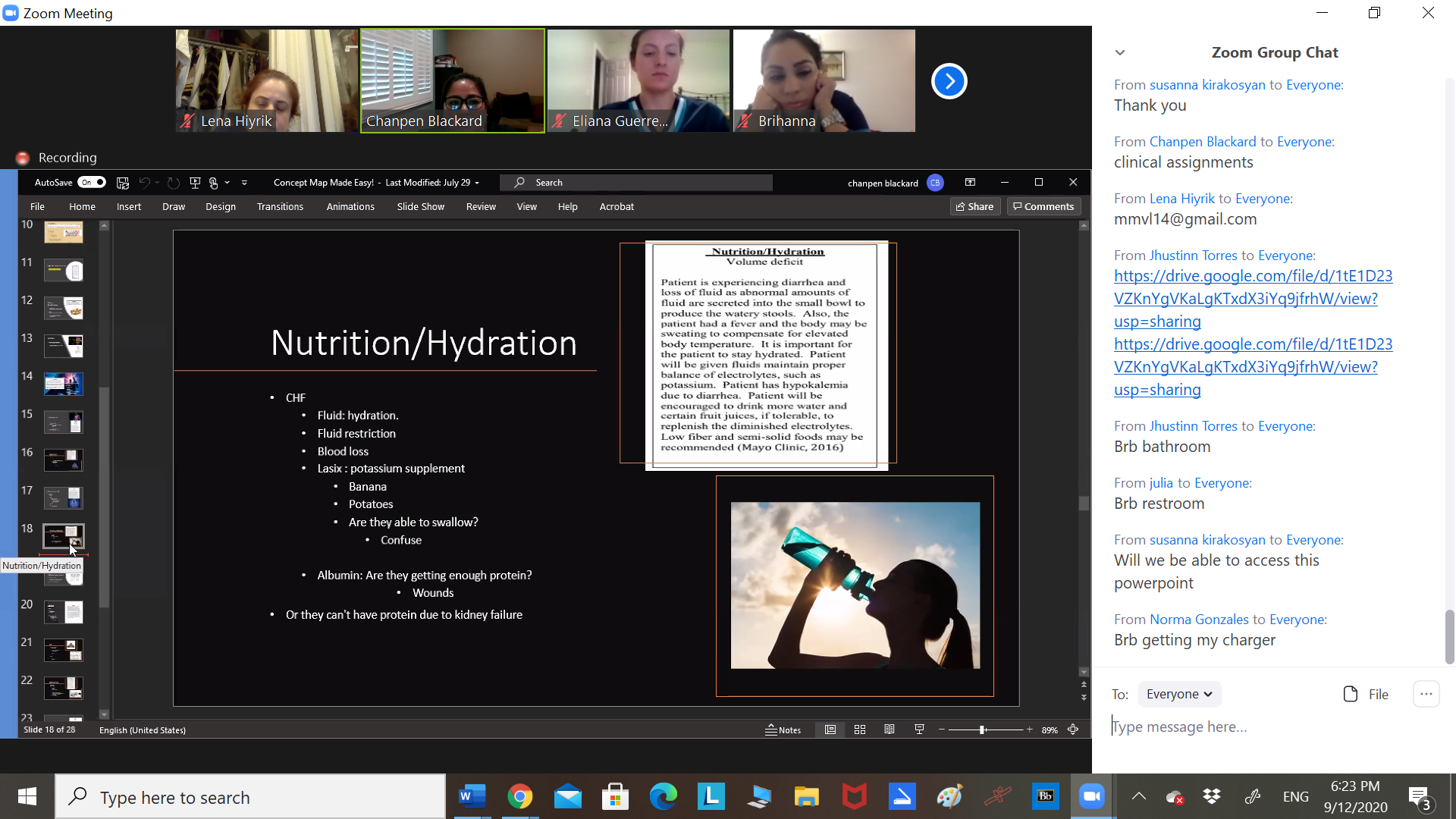1456x819 pixels.
Task: Customize Quick Access Toolbar dropdown
Action: (x=244, y=183)
